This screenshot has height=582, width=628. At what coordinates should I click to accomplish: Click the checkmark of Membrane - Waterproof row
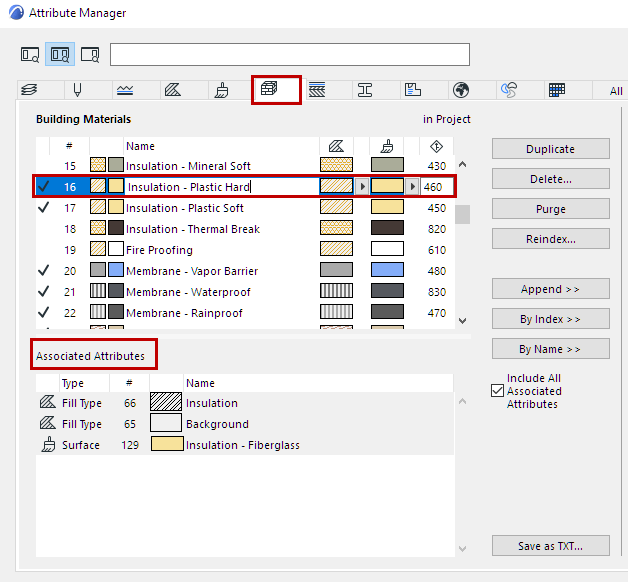pos(44,292)
